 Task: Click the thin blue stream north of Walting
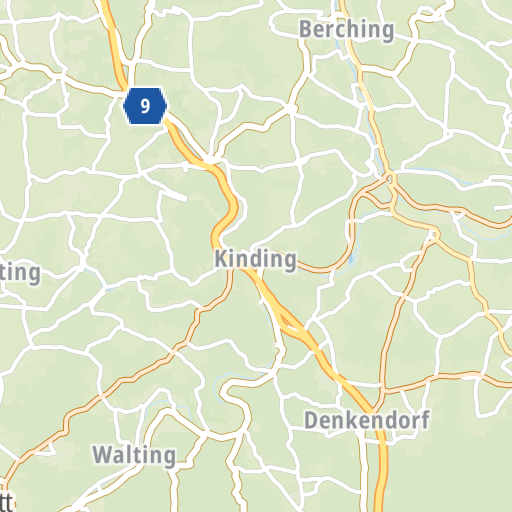(x=167, y=403)
